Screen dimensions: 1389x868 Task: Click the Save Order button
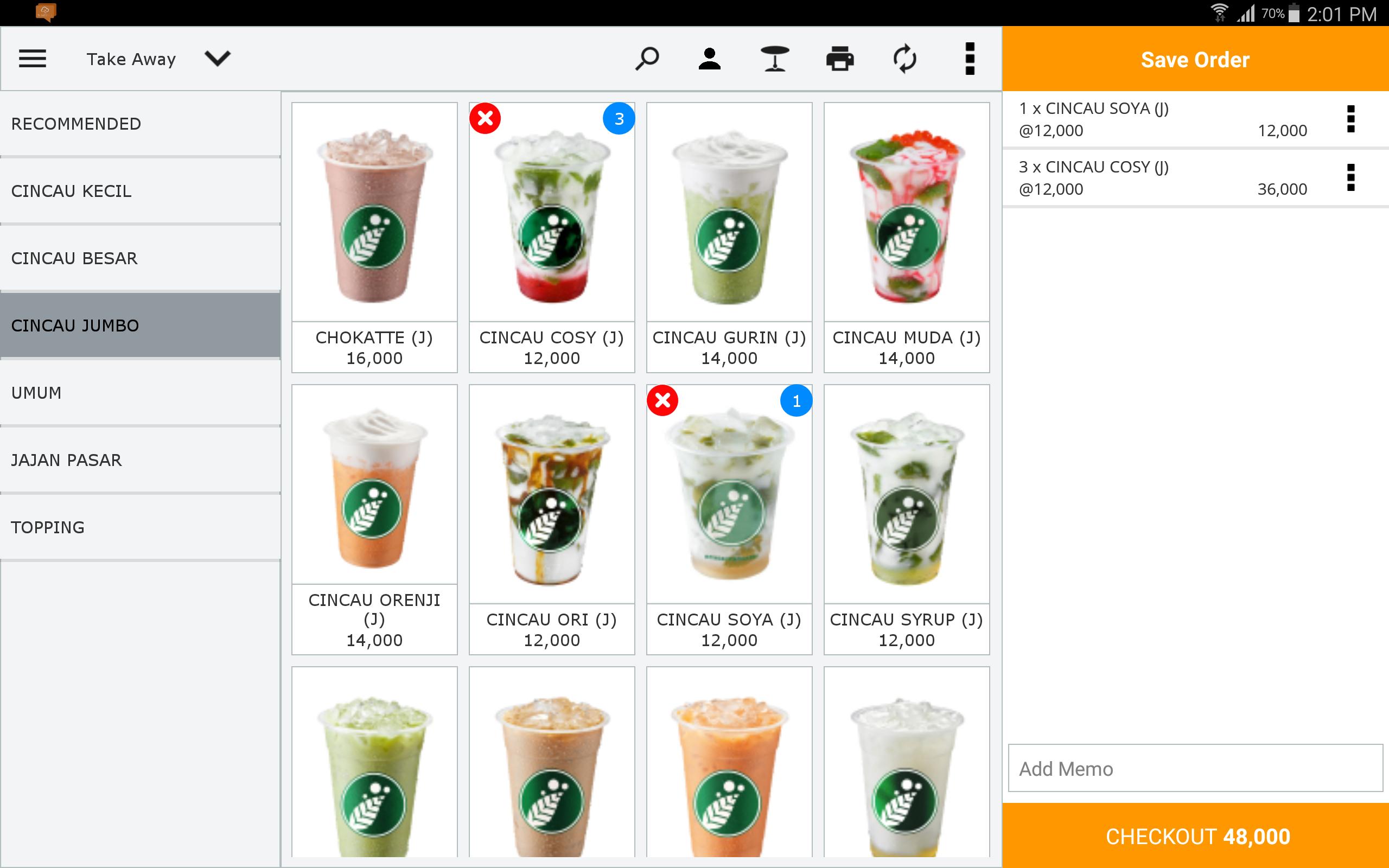tap(1196, 59)
